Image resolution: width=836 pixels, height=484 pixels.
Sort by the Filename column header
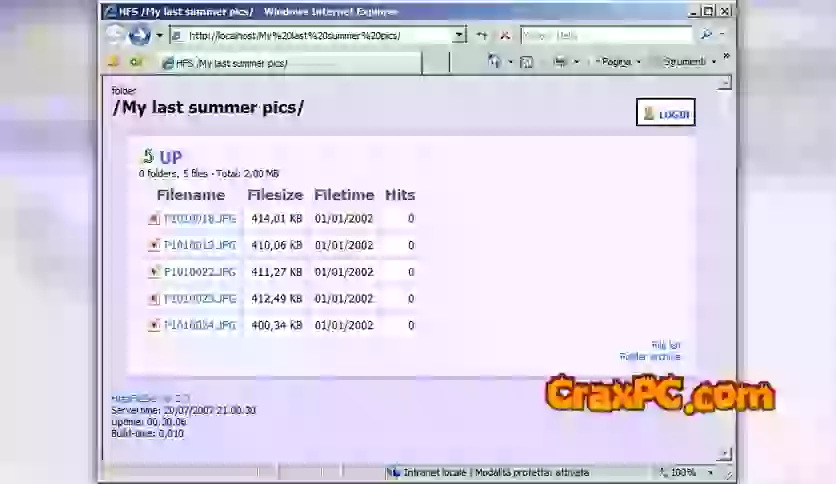(191, 195)
